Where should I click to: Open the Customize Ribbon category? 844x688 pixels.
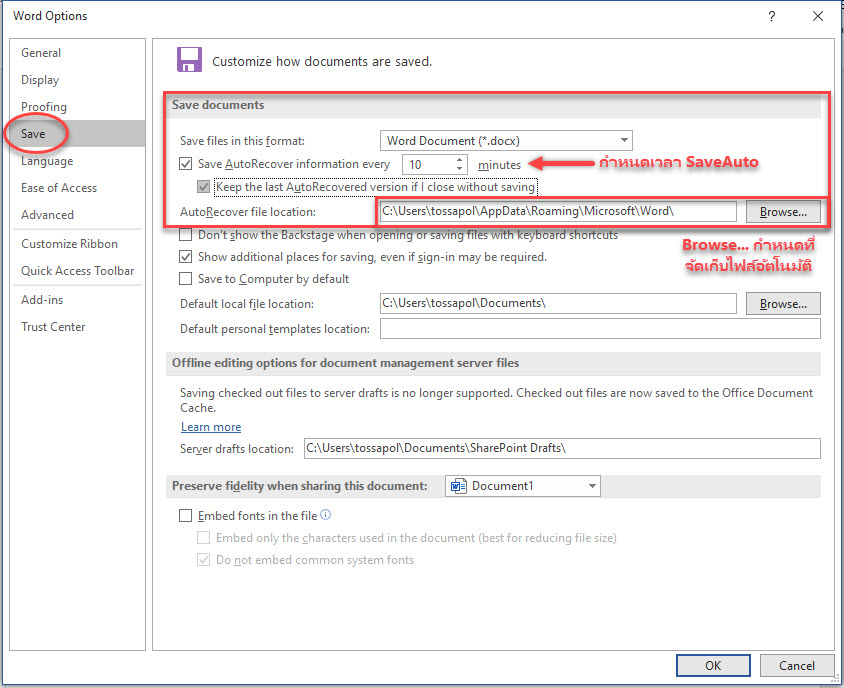tap(78, 244)
